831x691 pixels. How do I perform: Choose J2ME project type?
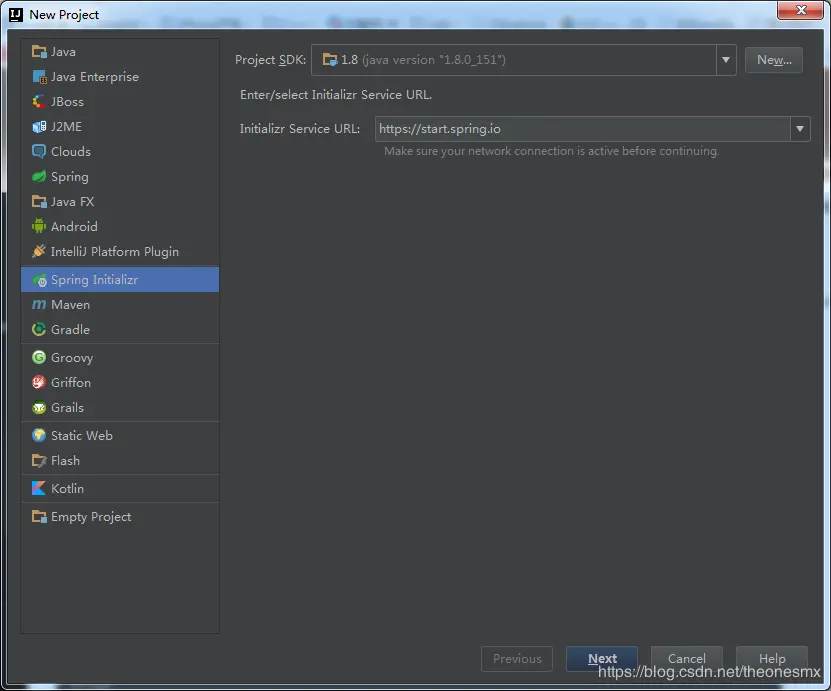(x=120, y=127)
